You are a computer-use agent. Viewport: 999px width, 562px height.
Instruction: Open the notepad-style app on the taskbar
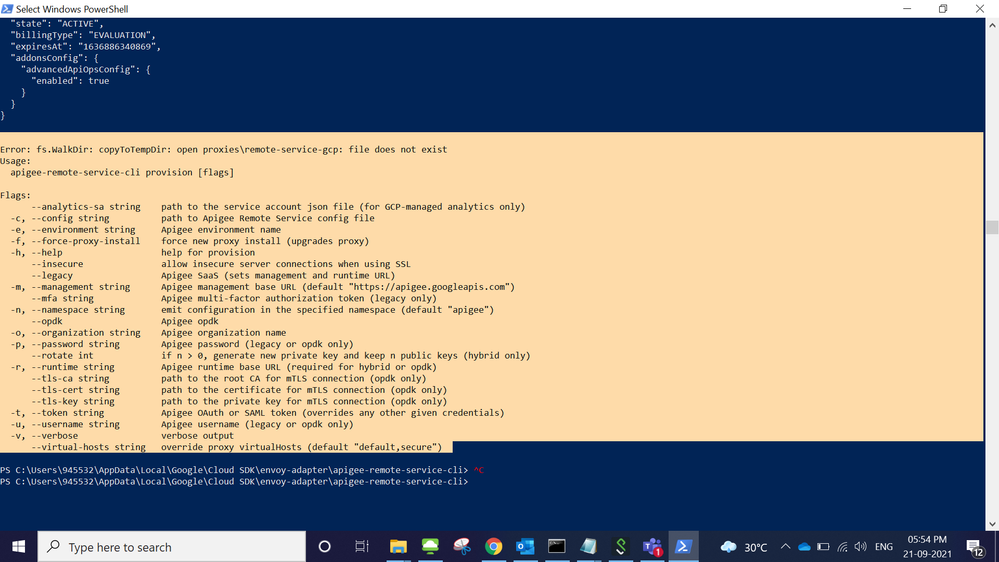point(588,547)
